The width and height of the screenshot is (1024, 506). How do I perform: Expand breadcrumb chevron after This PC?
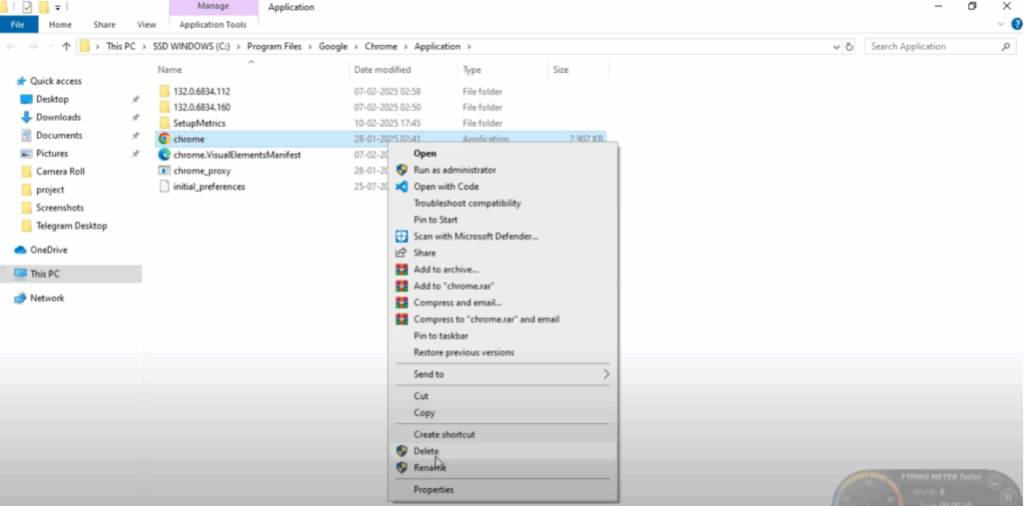coord(145,46)
